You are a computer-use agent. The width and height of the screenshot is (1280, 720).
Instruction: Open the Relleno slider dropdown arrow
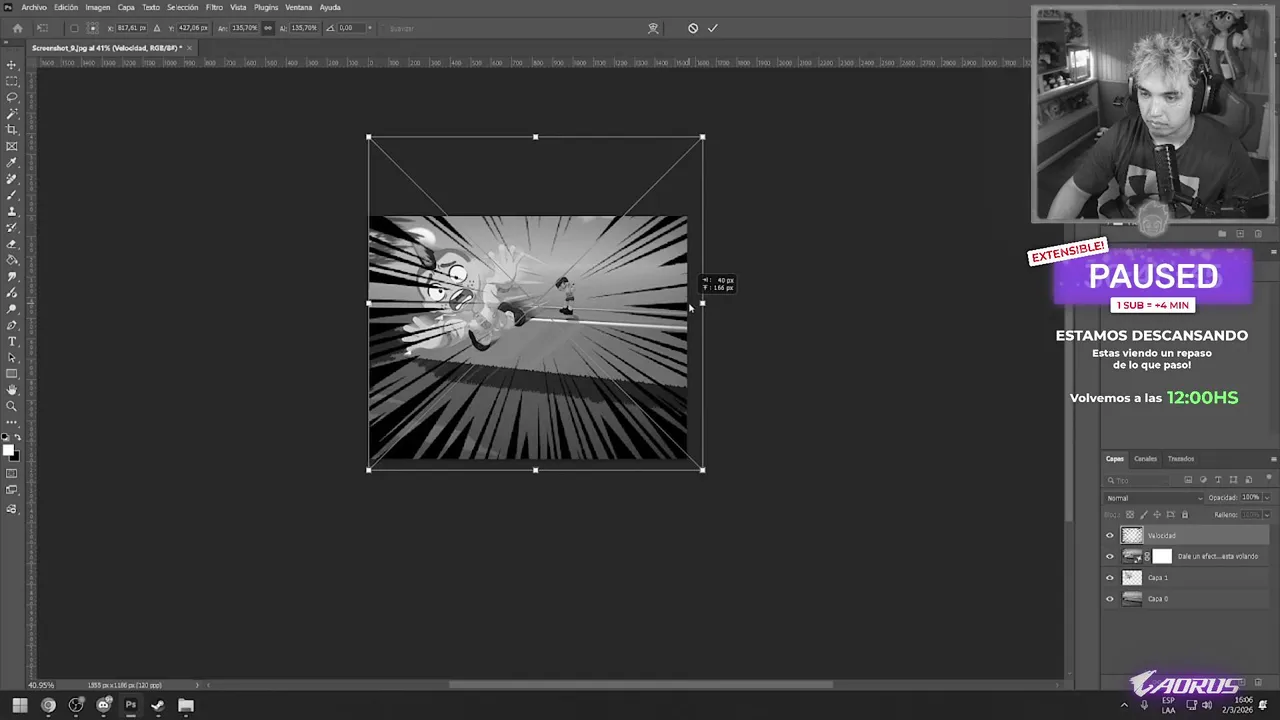point(1267,515)
